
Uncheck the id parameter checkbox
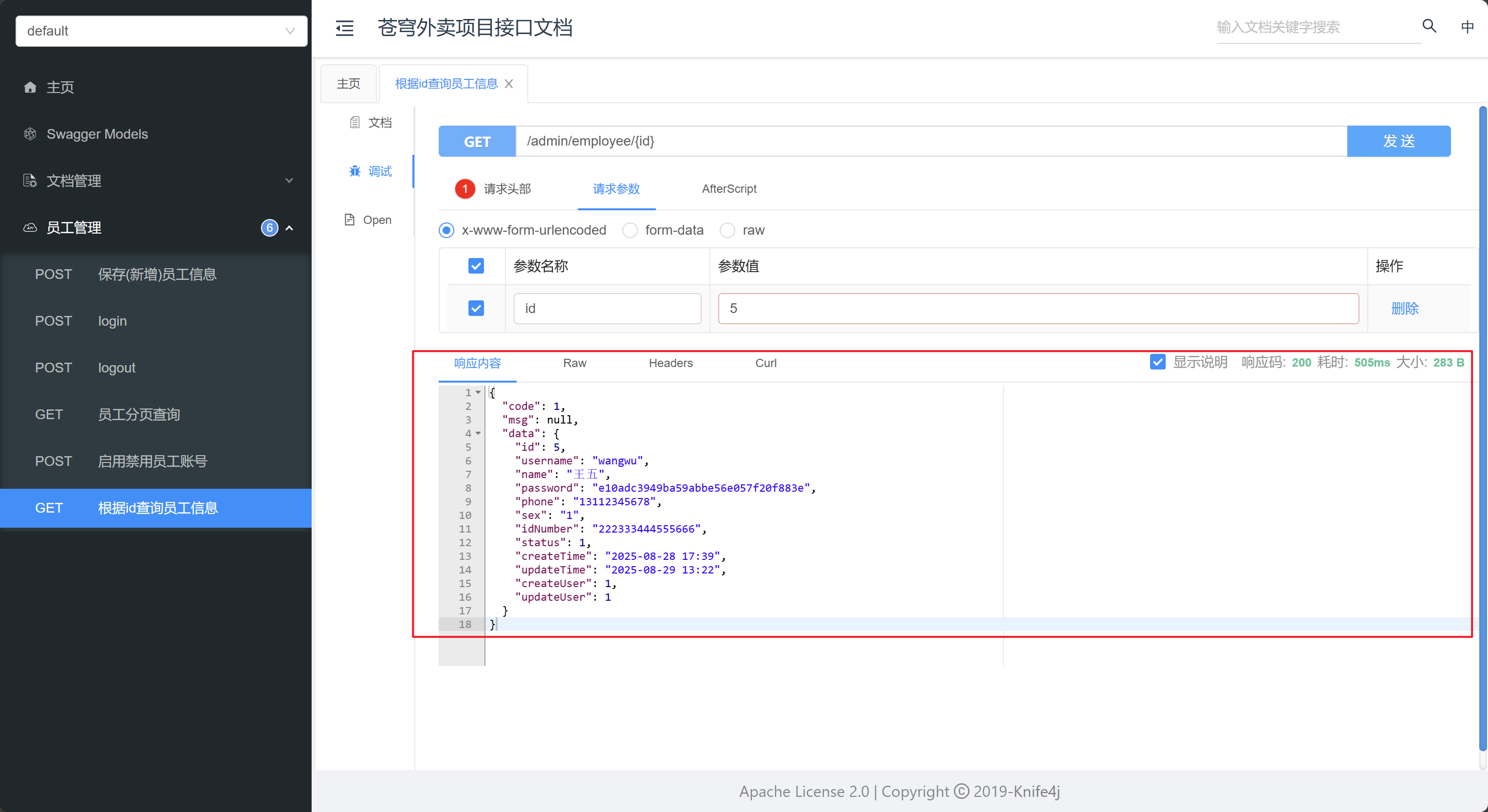click(x=476, y=308)
